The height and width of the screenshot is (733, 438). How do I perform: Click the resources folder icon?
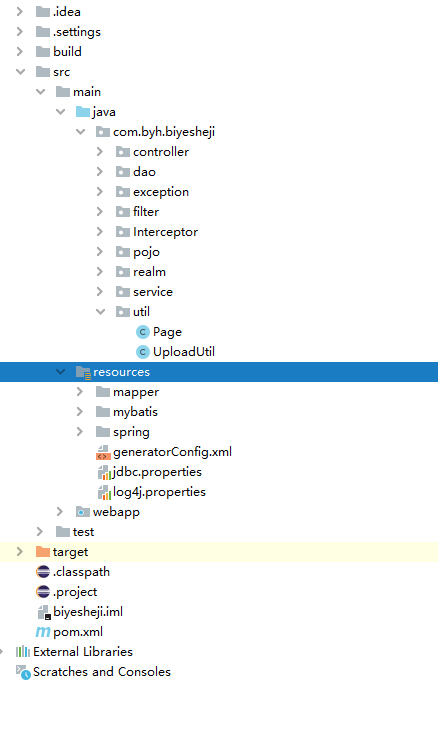coord(83,372)
